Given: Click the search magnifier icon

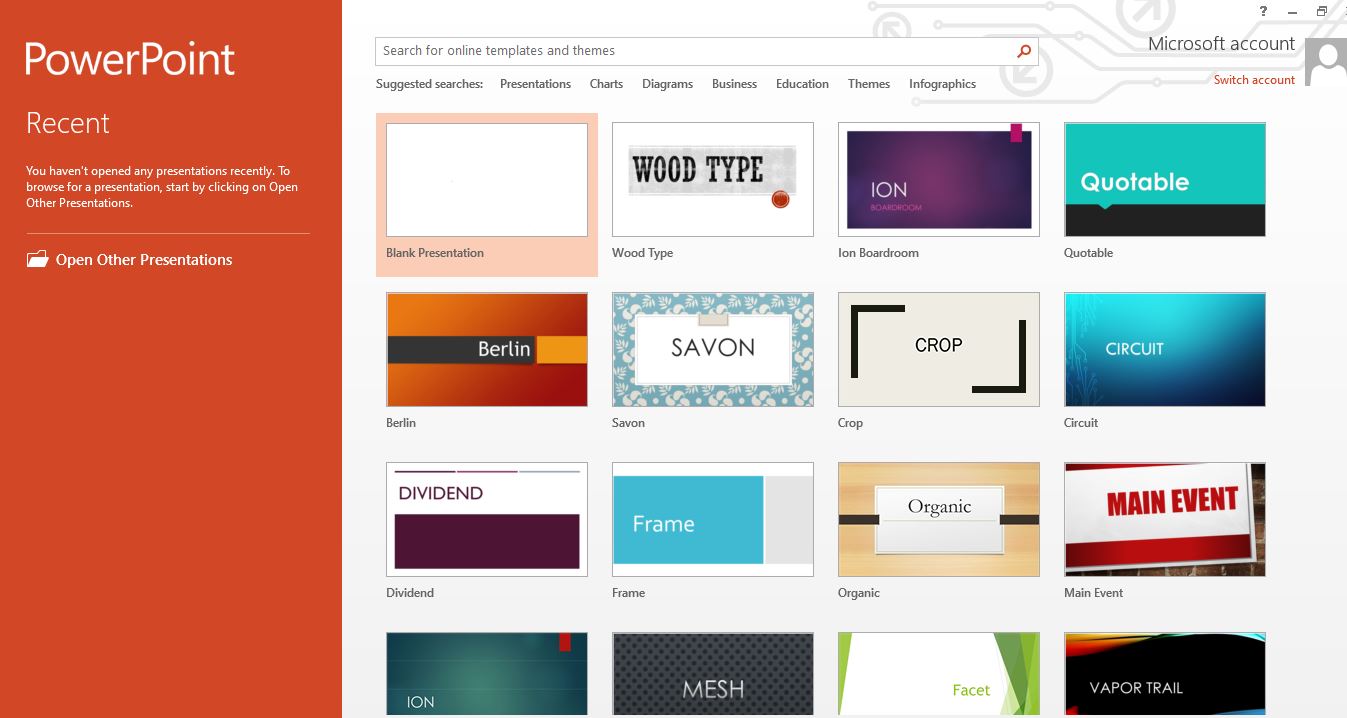Looking at the screenshot, I should [x=1024, y=51].
